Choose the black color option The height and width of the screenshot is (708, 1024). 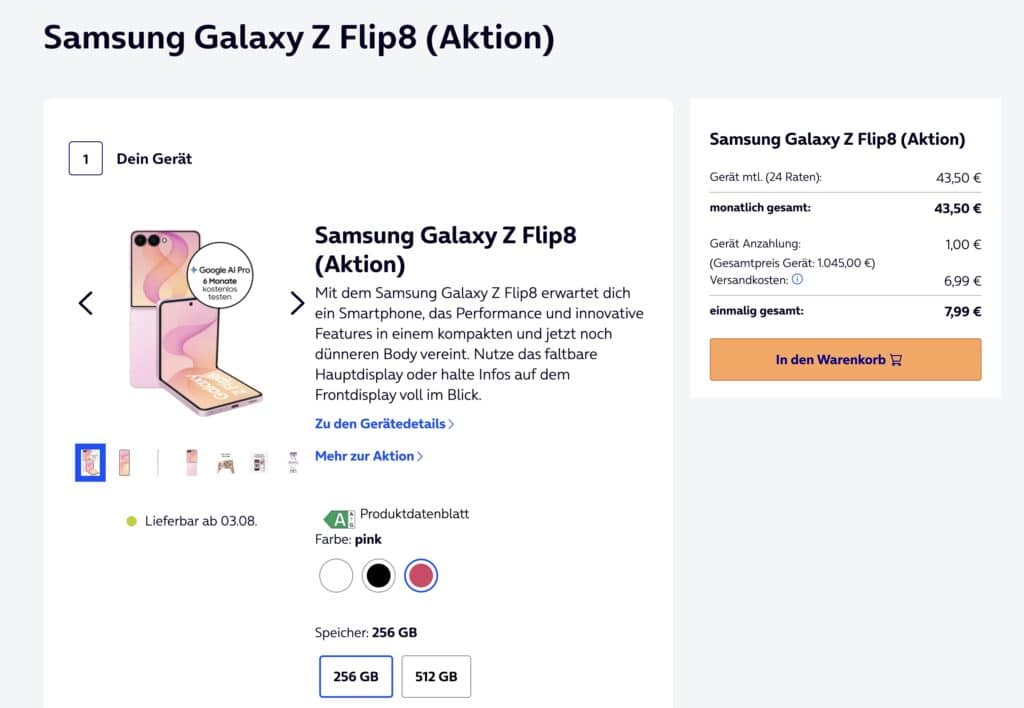click(x=379, y=575)
